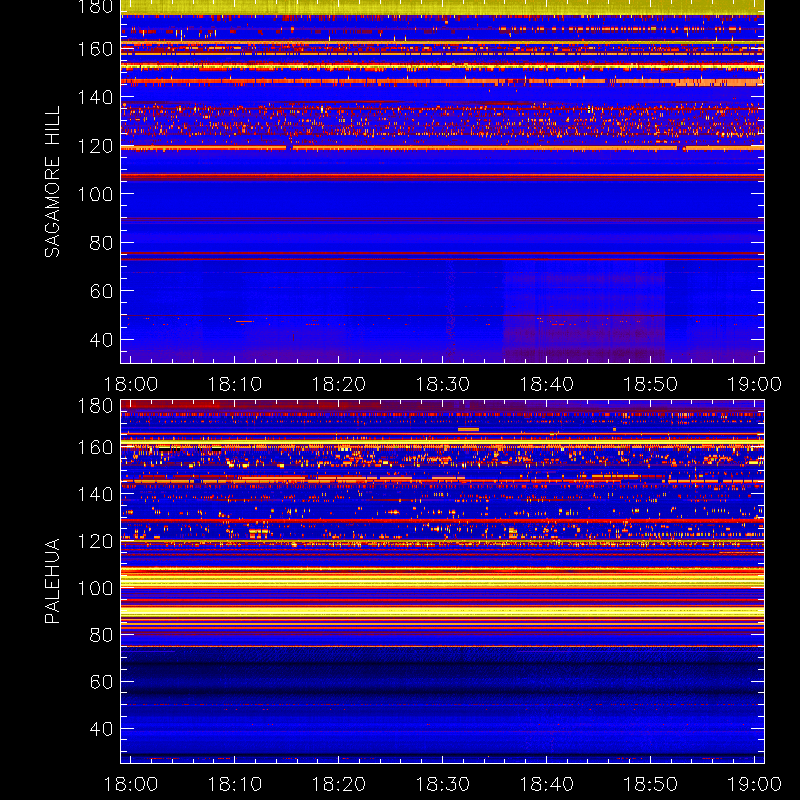
Task: Choose 100 frequency label on Palehua axis
Action: (x=95, y=588)
